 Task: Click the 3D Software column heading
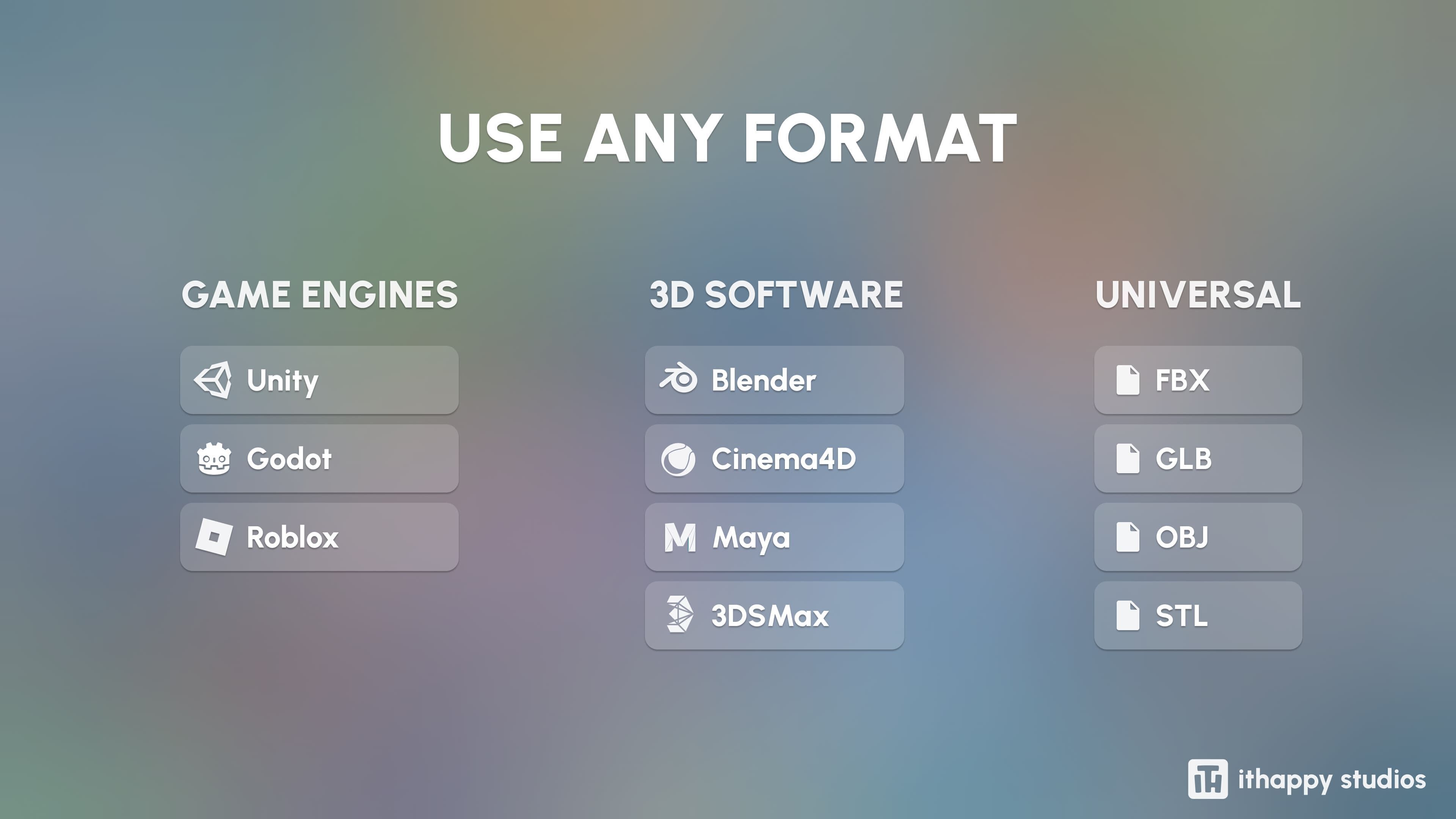click(x=775, y=295)
